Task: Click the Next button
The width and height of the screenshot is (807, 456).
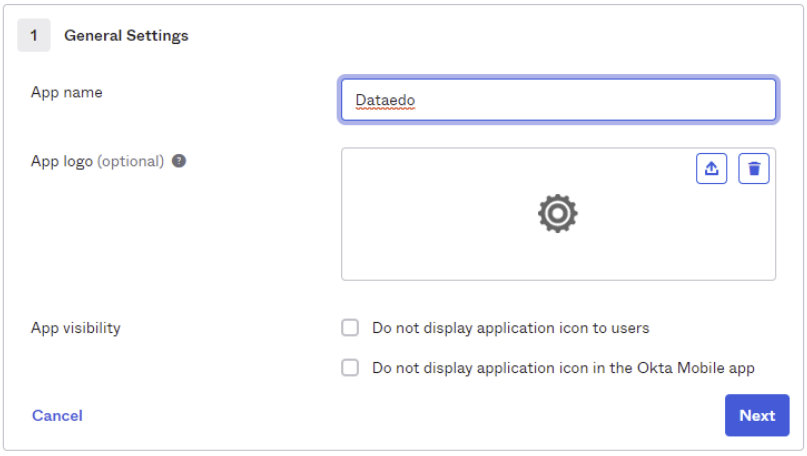Action: pyautogui.click(x=756, y=415)
